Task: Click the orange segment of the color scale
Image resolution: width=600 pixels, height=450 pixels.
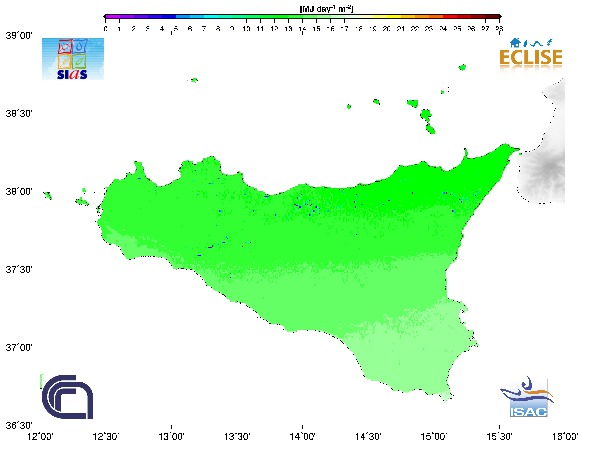Action: (x=429, y=17)
